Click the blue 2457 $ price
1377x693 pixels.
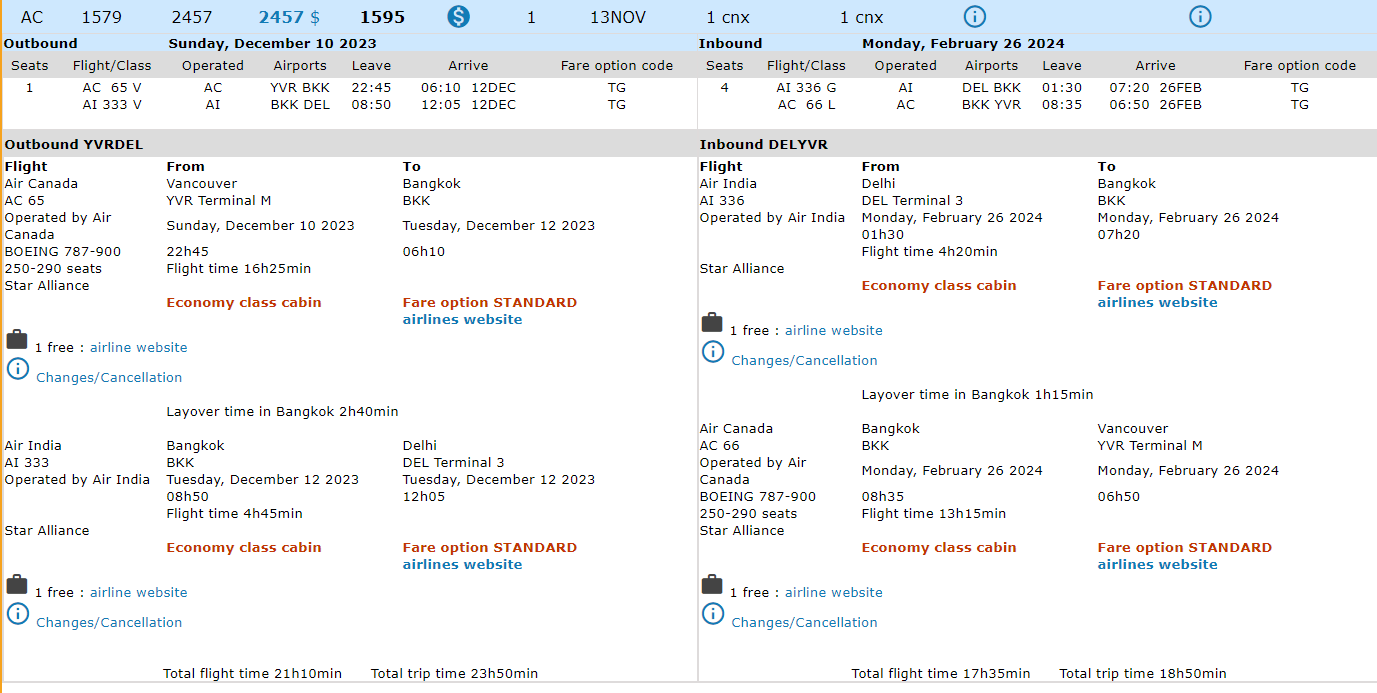click(289, 18)
